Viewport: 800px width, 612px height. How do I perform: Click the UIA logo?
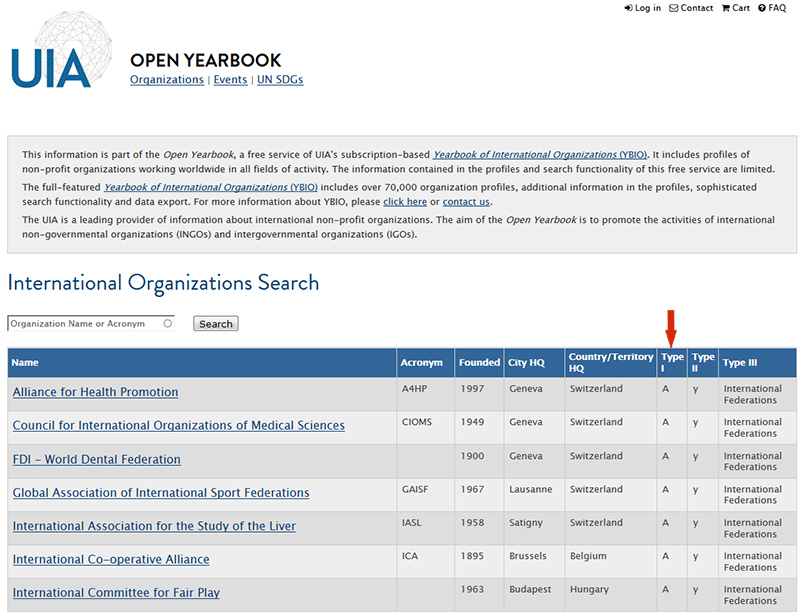tap(61, 50)
